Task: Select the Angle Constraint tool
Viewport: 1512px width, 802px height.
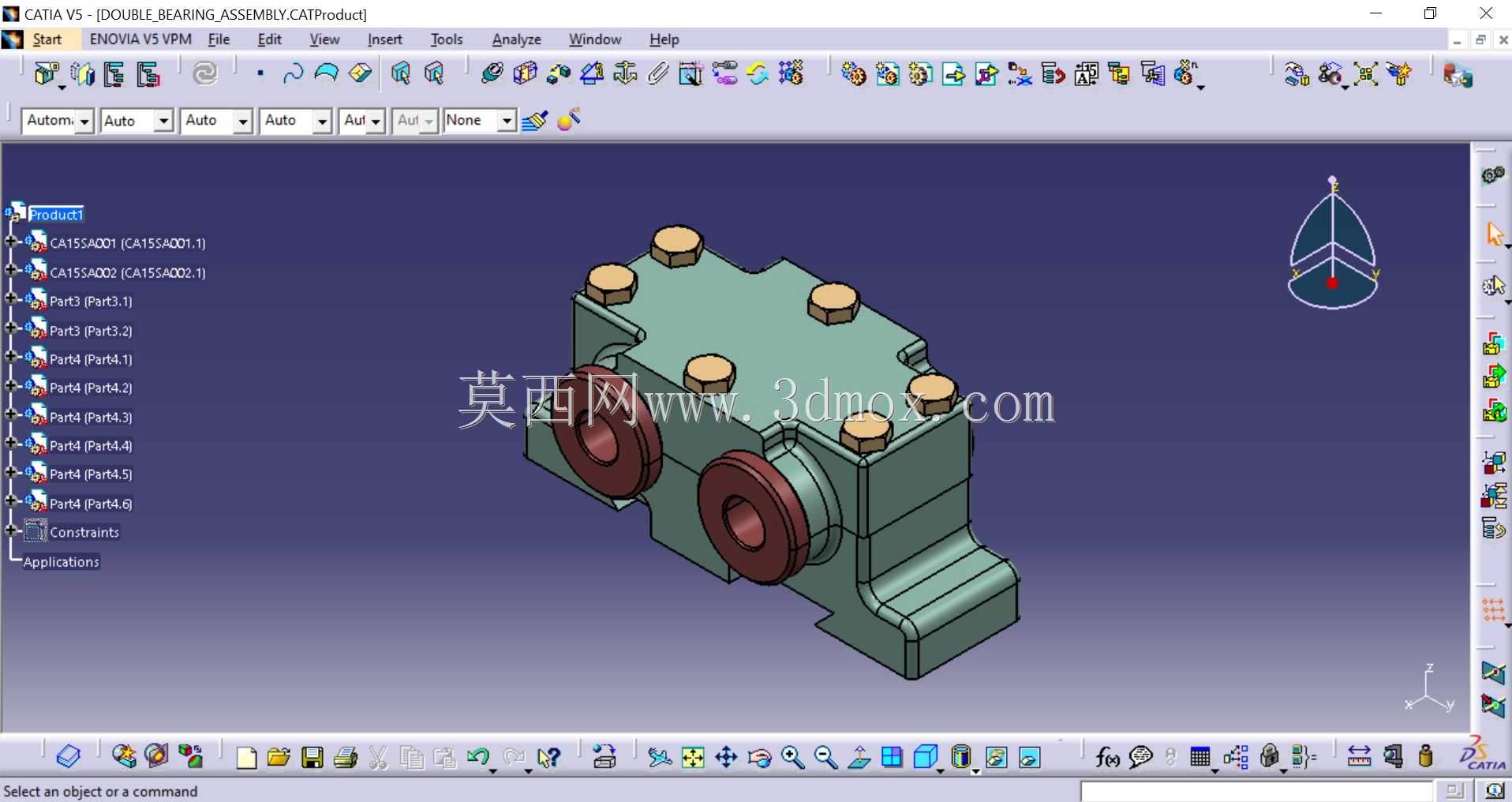Action: [592, 74]
